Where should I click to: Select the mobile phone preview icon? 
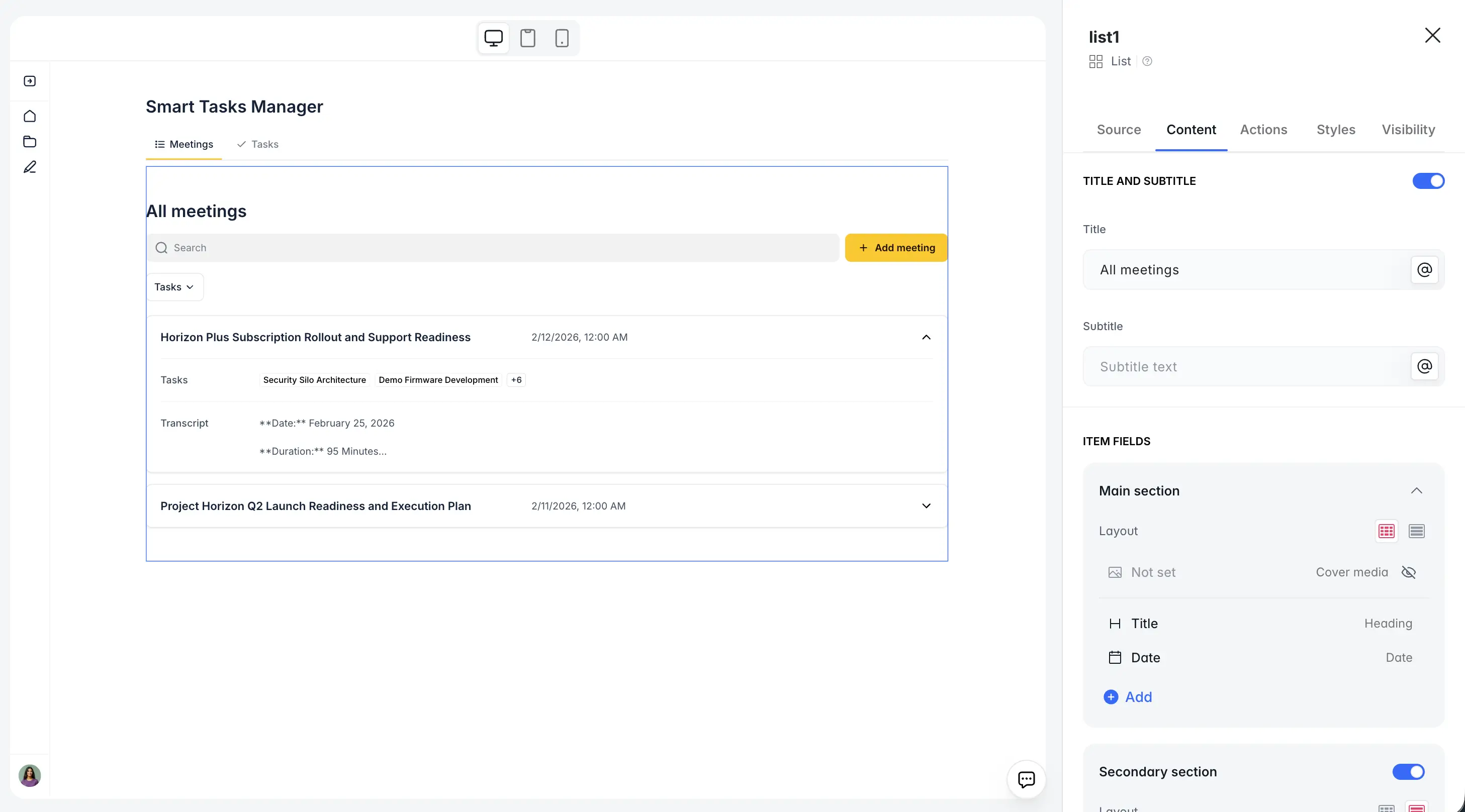point(562,38)
